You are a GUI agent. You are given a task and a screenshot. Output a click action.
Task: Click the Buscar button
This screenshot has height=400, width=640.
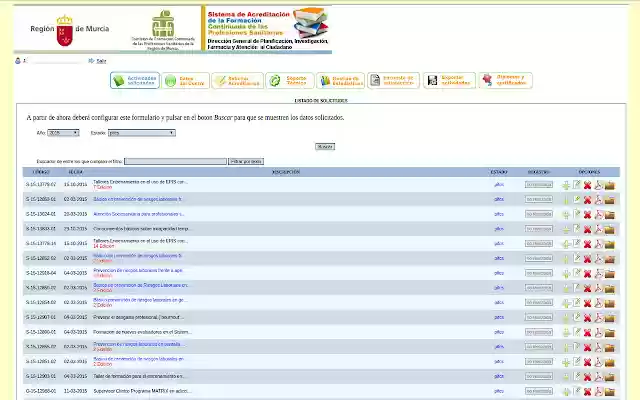tap(325, 146)
